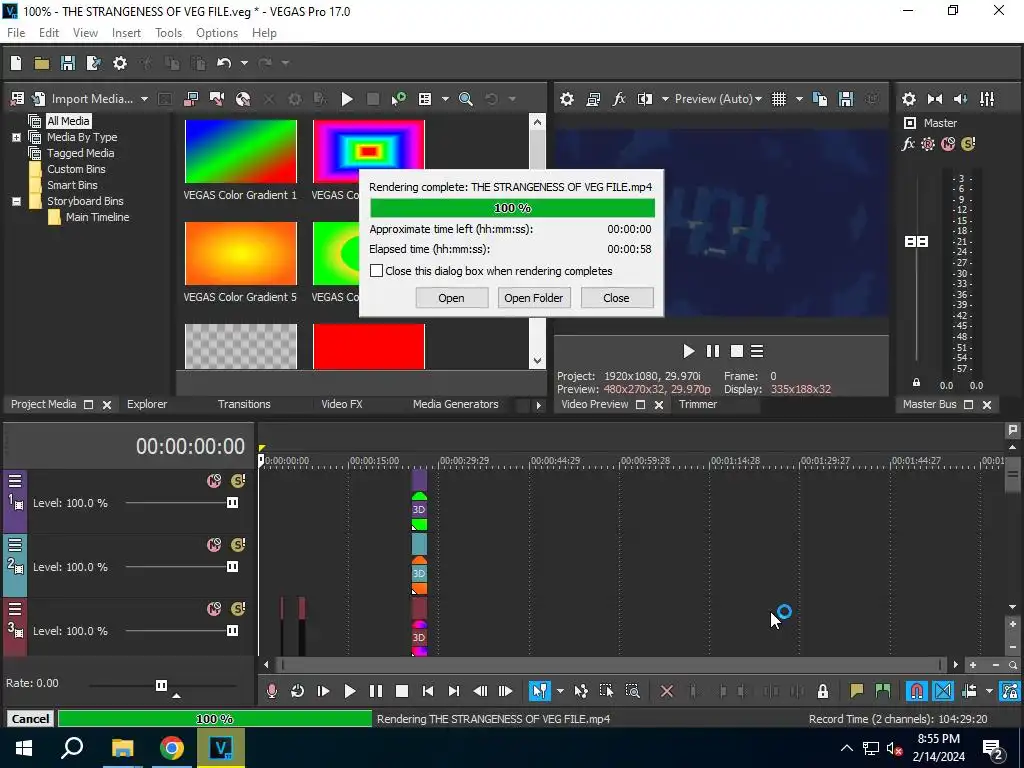Toggle Overlays grid icon in preview

(779, 99)
